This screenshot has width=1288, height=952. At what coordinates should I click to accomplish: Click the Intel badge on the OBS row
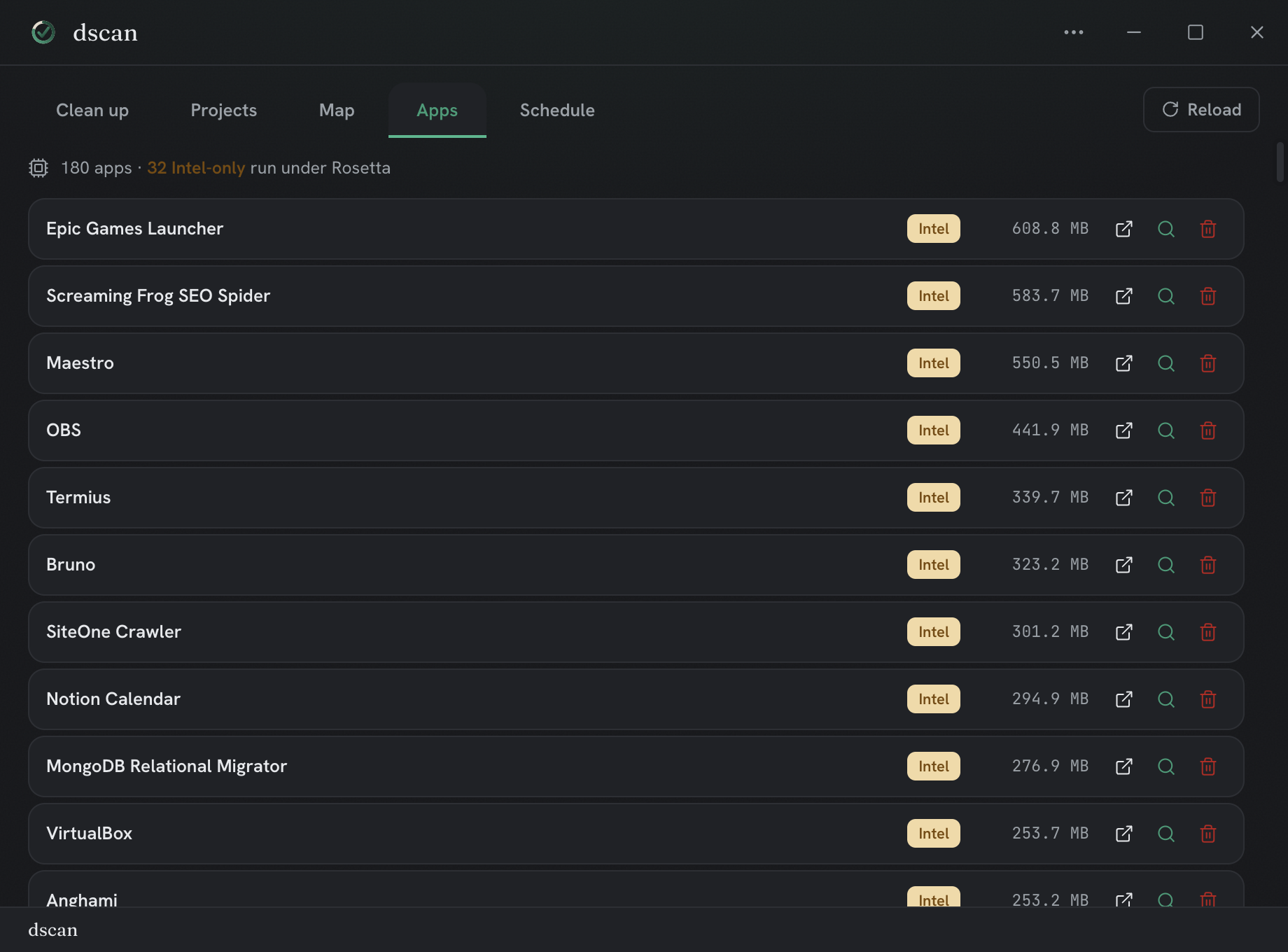934,430
